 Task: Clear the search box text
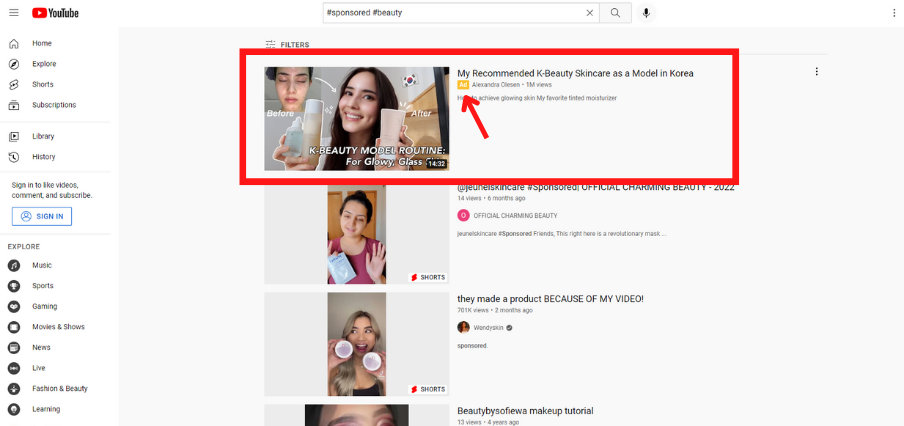click(x=589, y=13)
